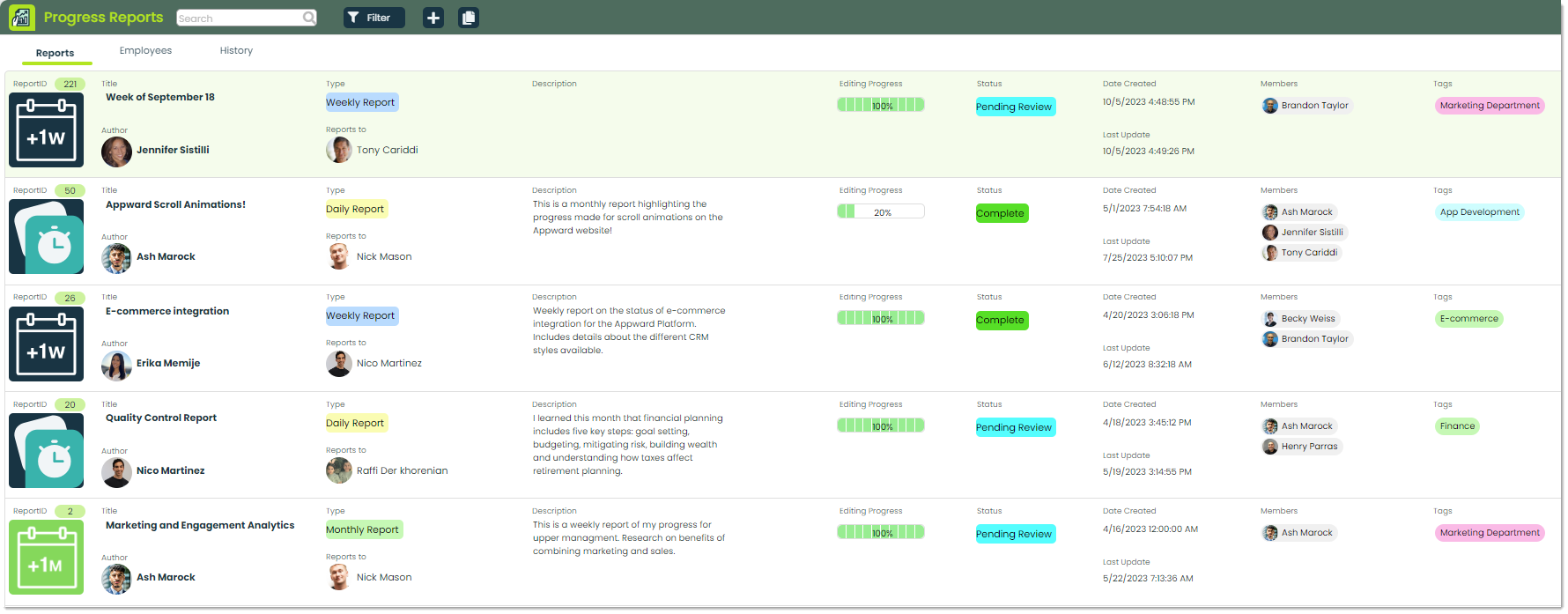
Task: Click the Monthly Report type tag
Action: [365, 529]
